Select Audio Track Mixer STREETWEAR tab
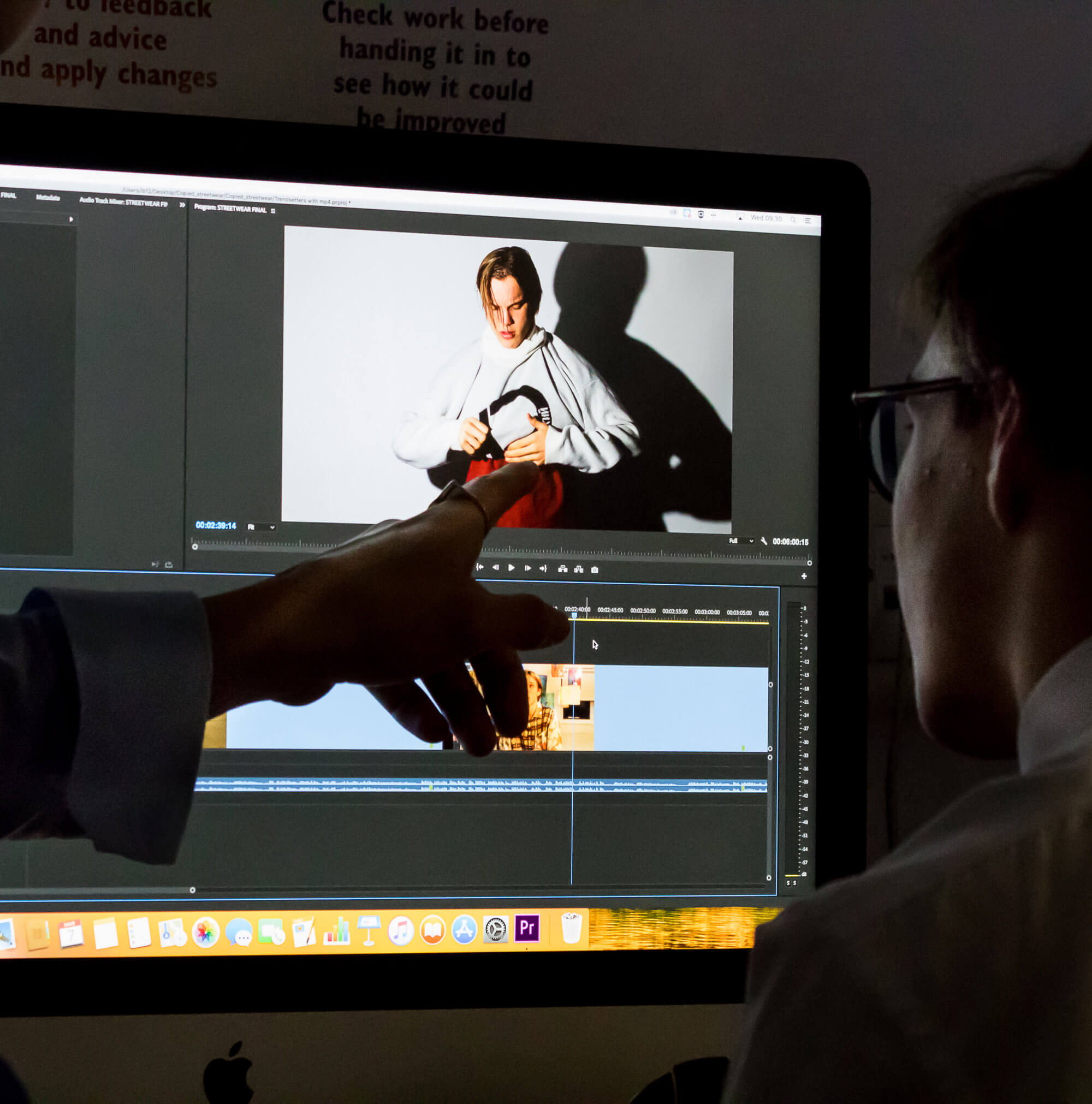Image resolution: width=1092 pixels, height=1104 pixels. click(123, 201)
